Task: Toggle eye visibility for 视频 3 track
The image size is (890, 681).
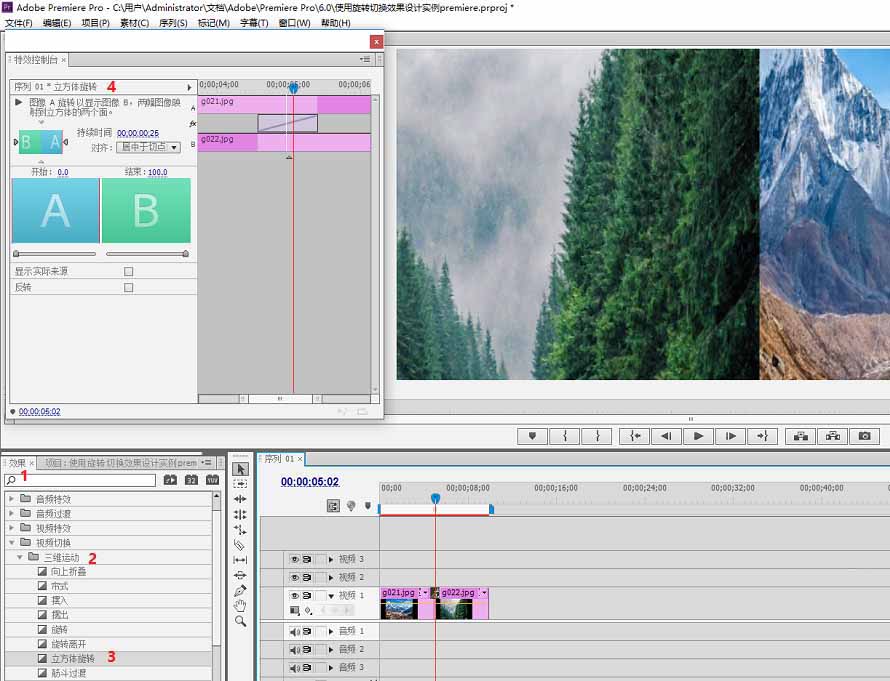Action: pyautogui.click(x=295, y=559)
